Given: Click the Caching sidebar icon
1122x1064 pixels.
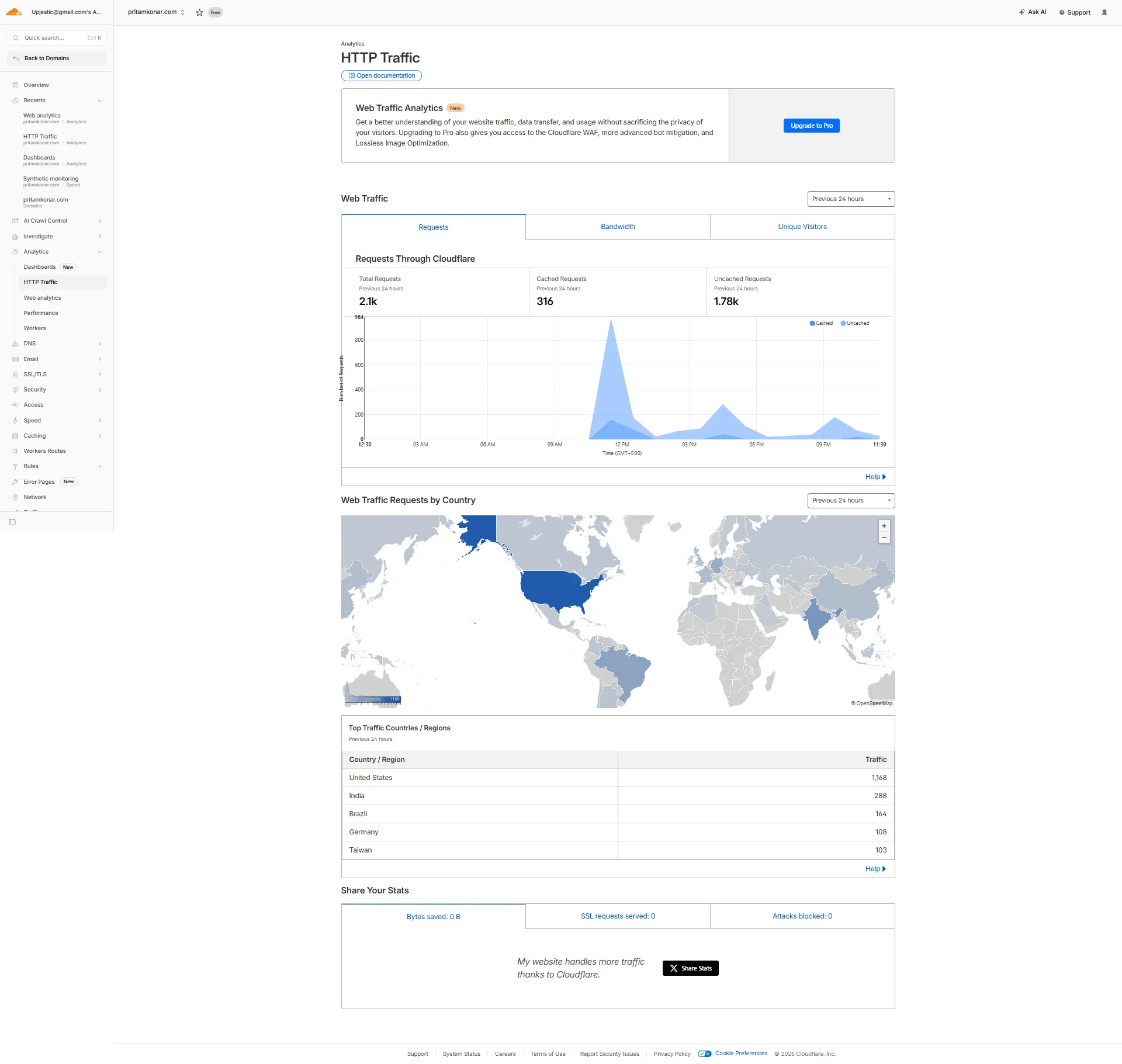Looking at the screenshot, I should tap(15, 436).
